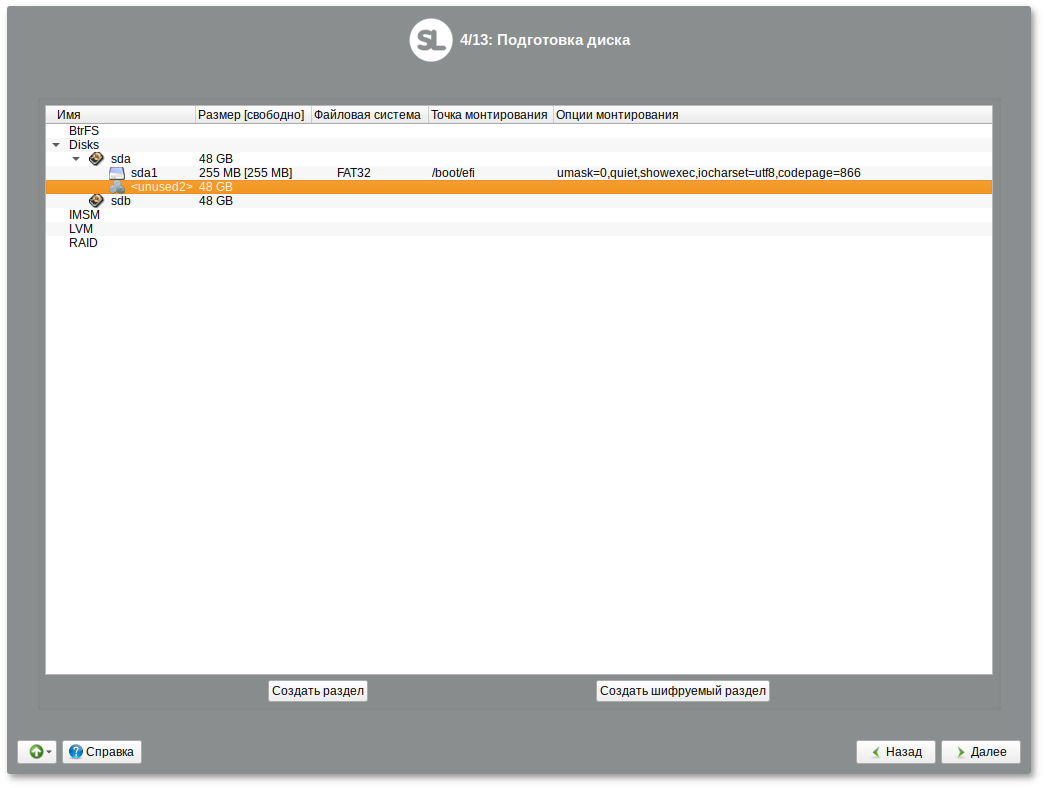Click the unused2 free space icon
Screen dimensions: 1044x788
tap(117, 187)
